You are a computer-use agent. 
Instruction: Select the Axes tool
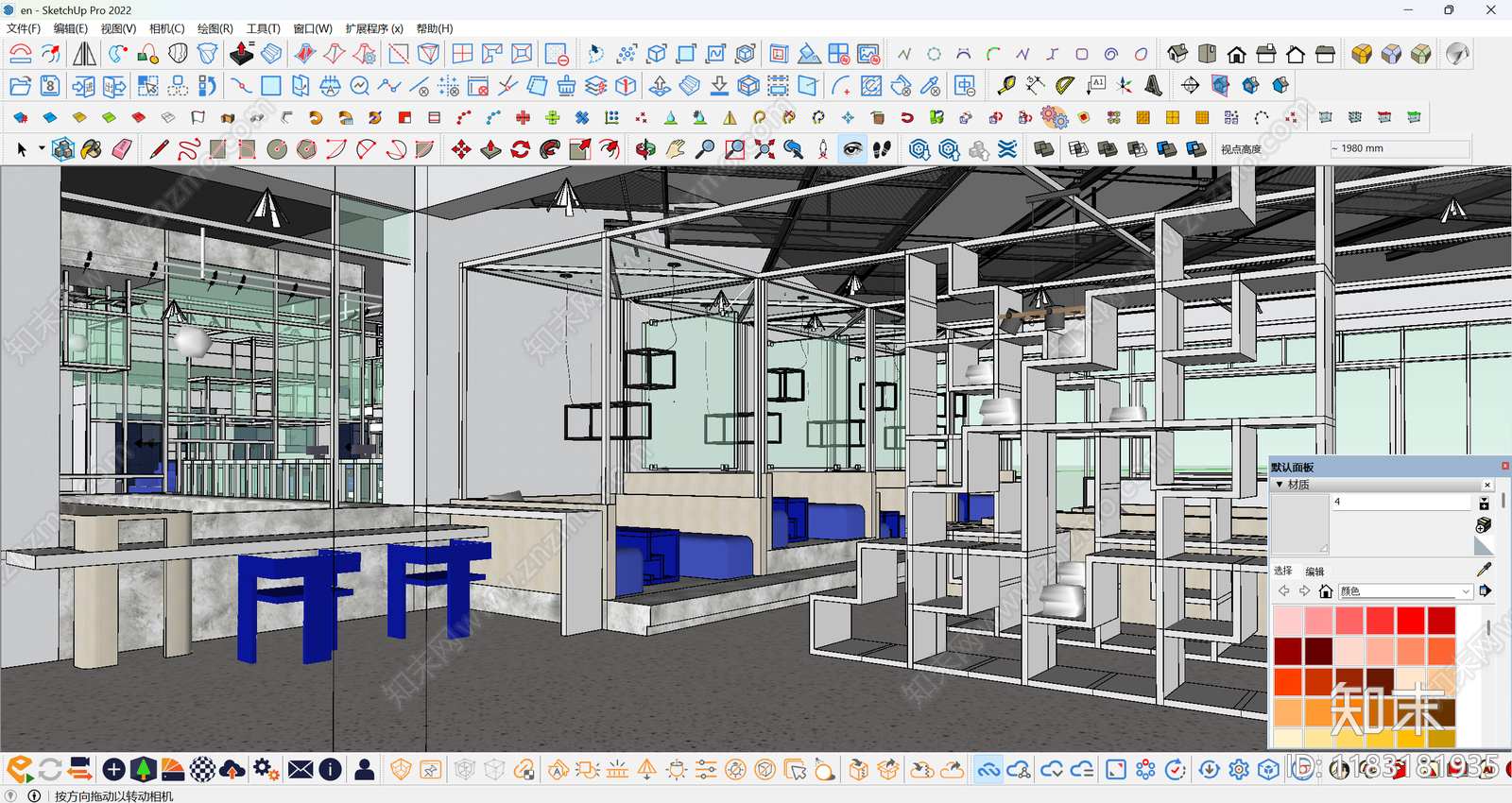pyautogui.click(x=1125, y=85)
